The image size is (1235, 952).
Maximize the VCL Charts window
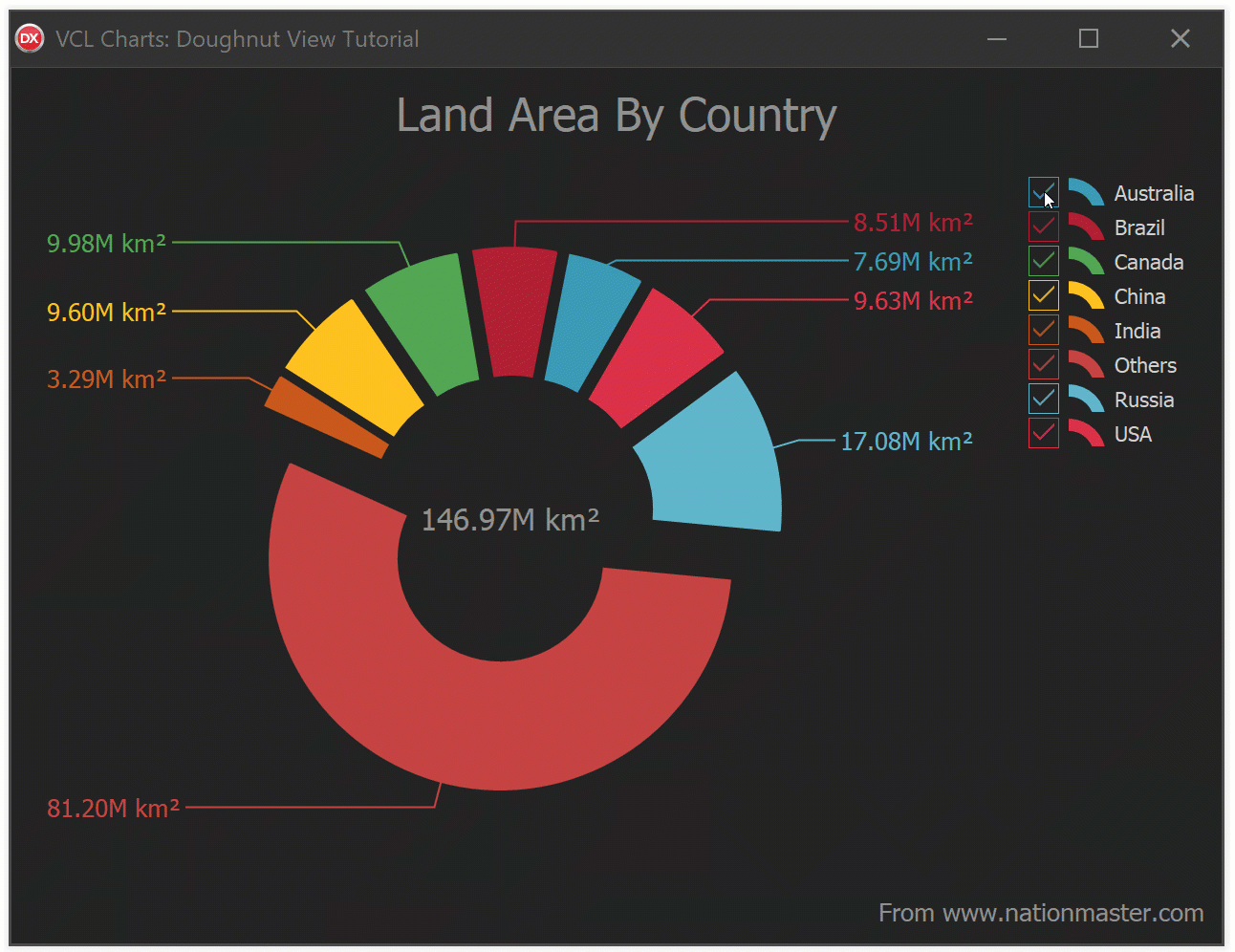pos(1088,38)
